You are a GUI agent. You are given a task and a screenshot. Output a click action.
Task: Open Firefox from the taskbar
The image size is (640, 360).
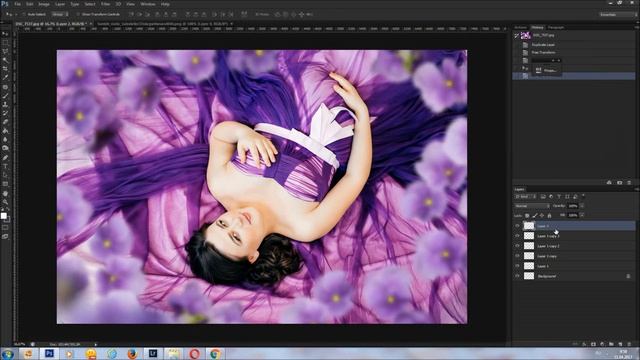(x=132, y=353)
